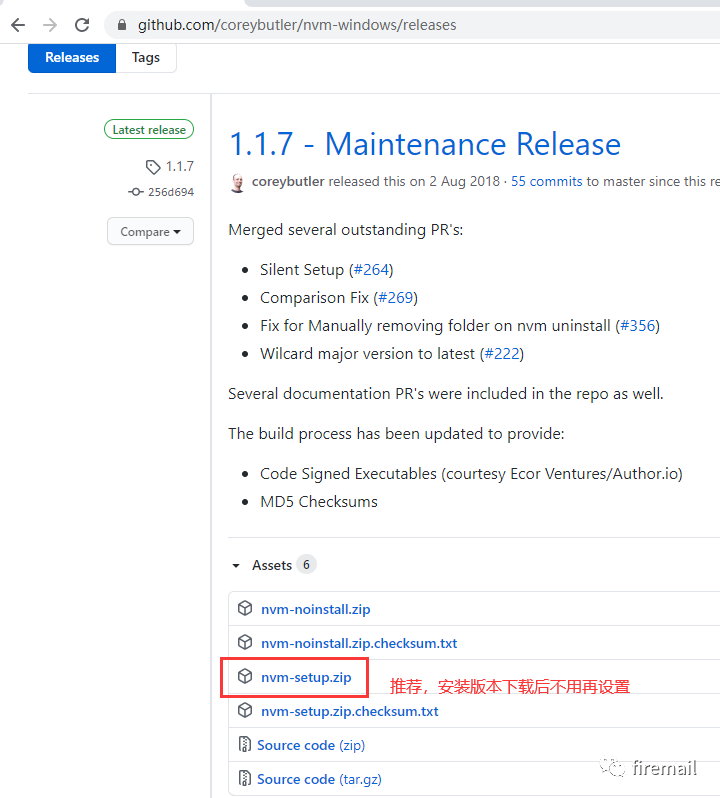
Task: Click the Assets heading label
Action: (272, 565)
